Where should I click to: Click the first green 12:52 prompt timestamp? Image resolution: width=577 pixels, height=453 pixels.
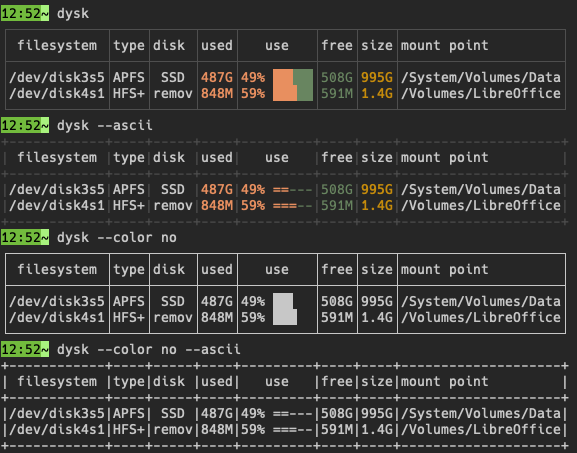pos(25,13)
